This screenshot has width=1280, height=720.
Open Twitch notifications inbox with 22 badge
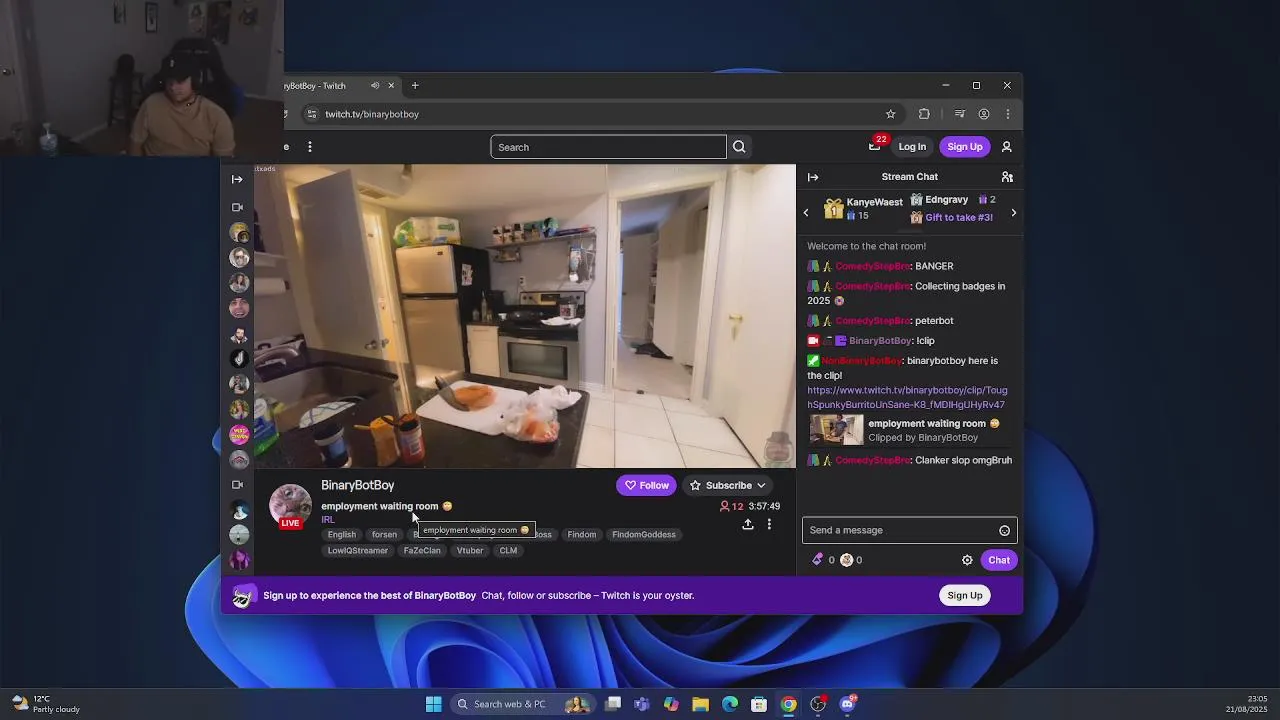[875, 146]
